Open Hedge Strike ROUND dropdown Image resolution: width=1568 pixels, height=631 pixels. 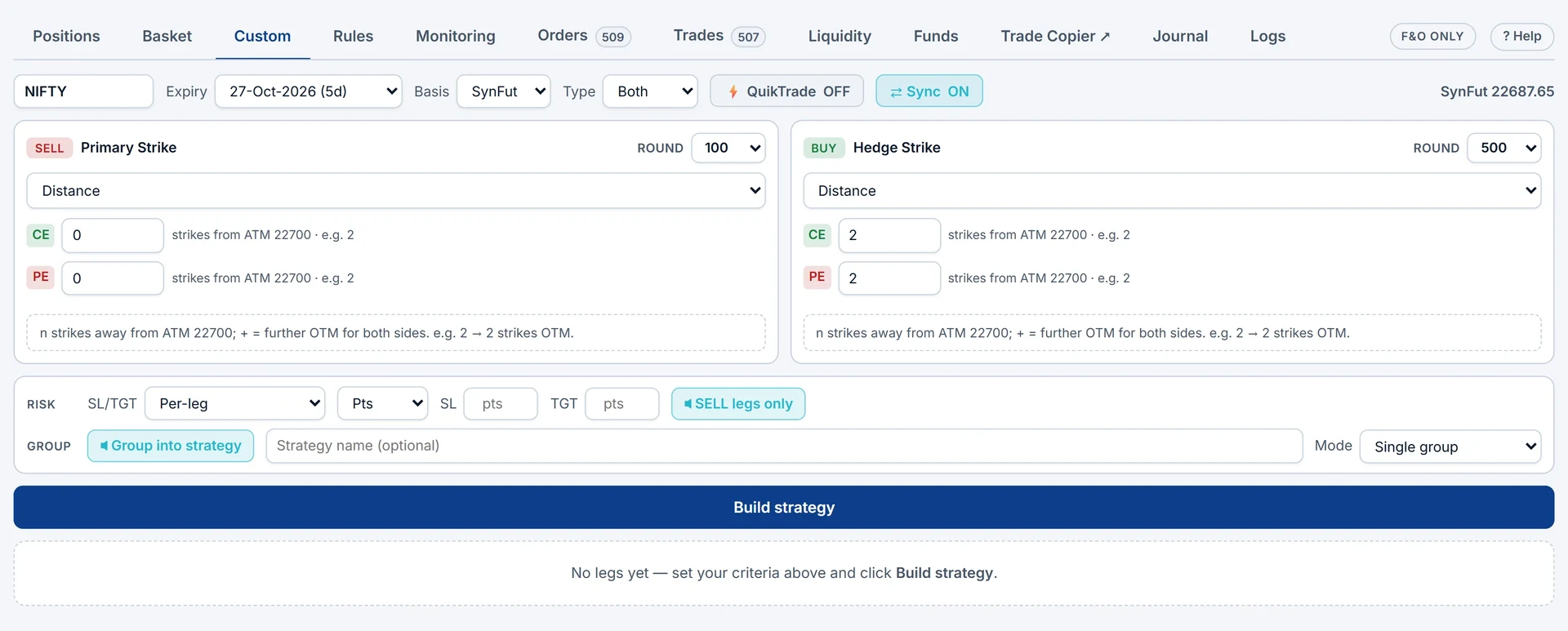tap(1504, 148)
